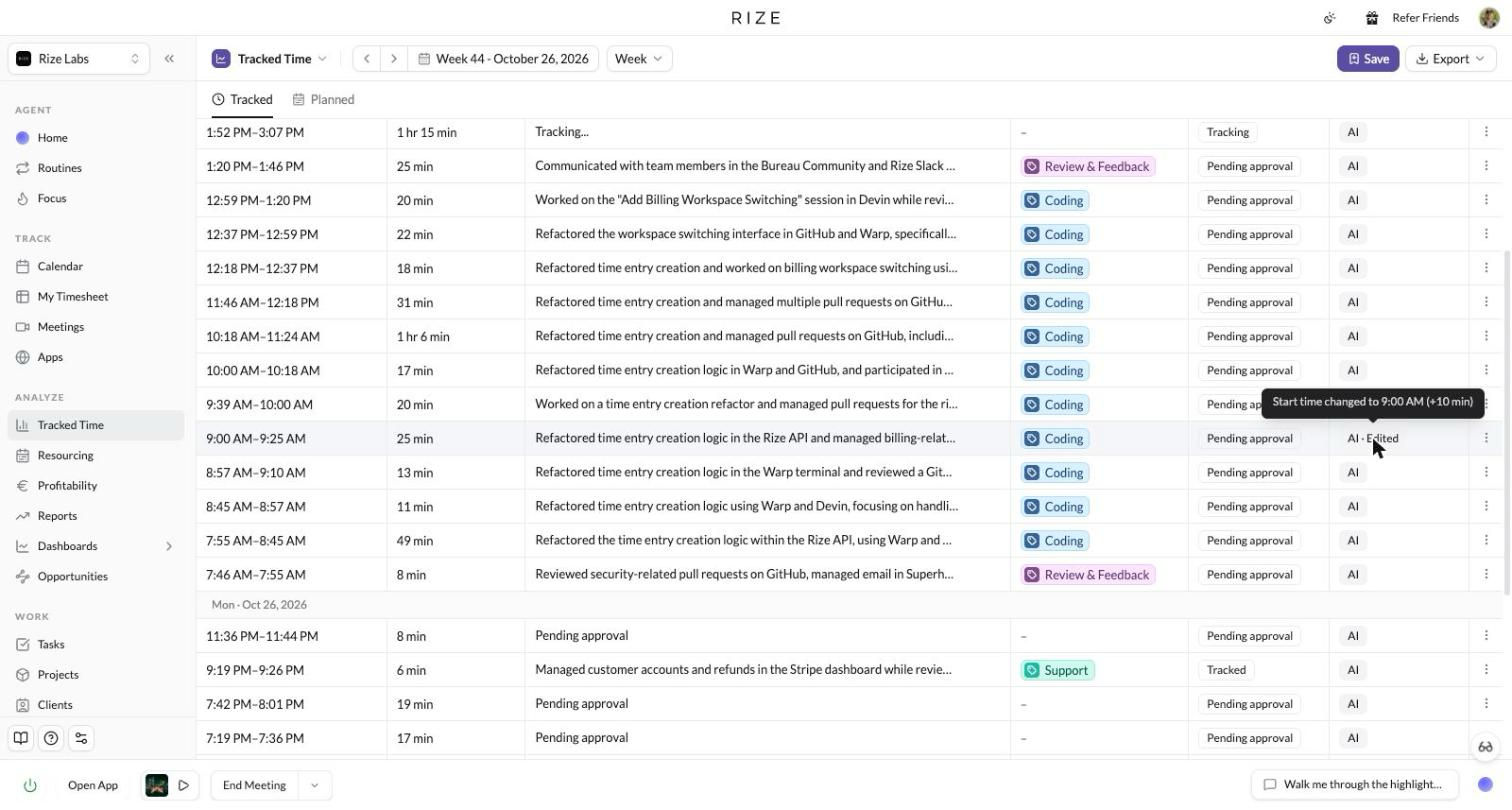Open Opportunities in the sidebar

[95, 577]
